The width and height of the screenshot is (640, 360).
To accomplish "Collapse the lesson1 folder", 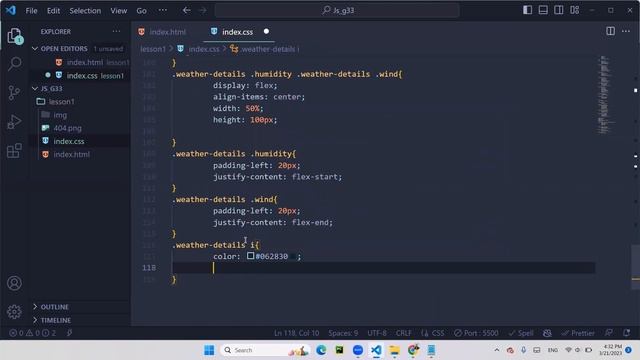I will point(61,101).
